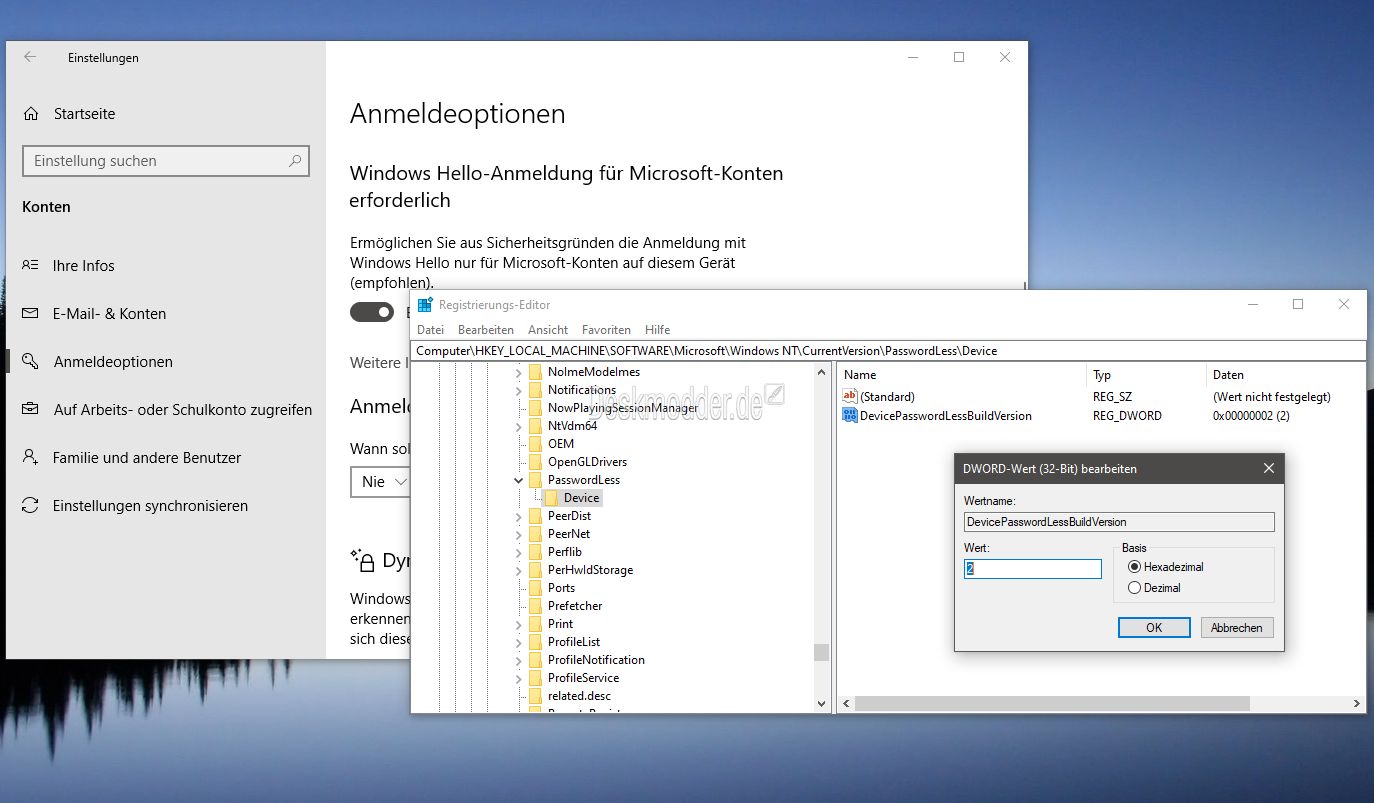Click the Familie und andere Benutzer icon
The image size is (1374, 803).
31,457
